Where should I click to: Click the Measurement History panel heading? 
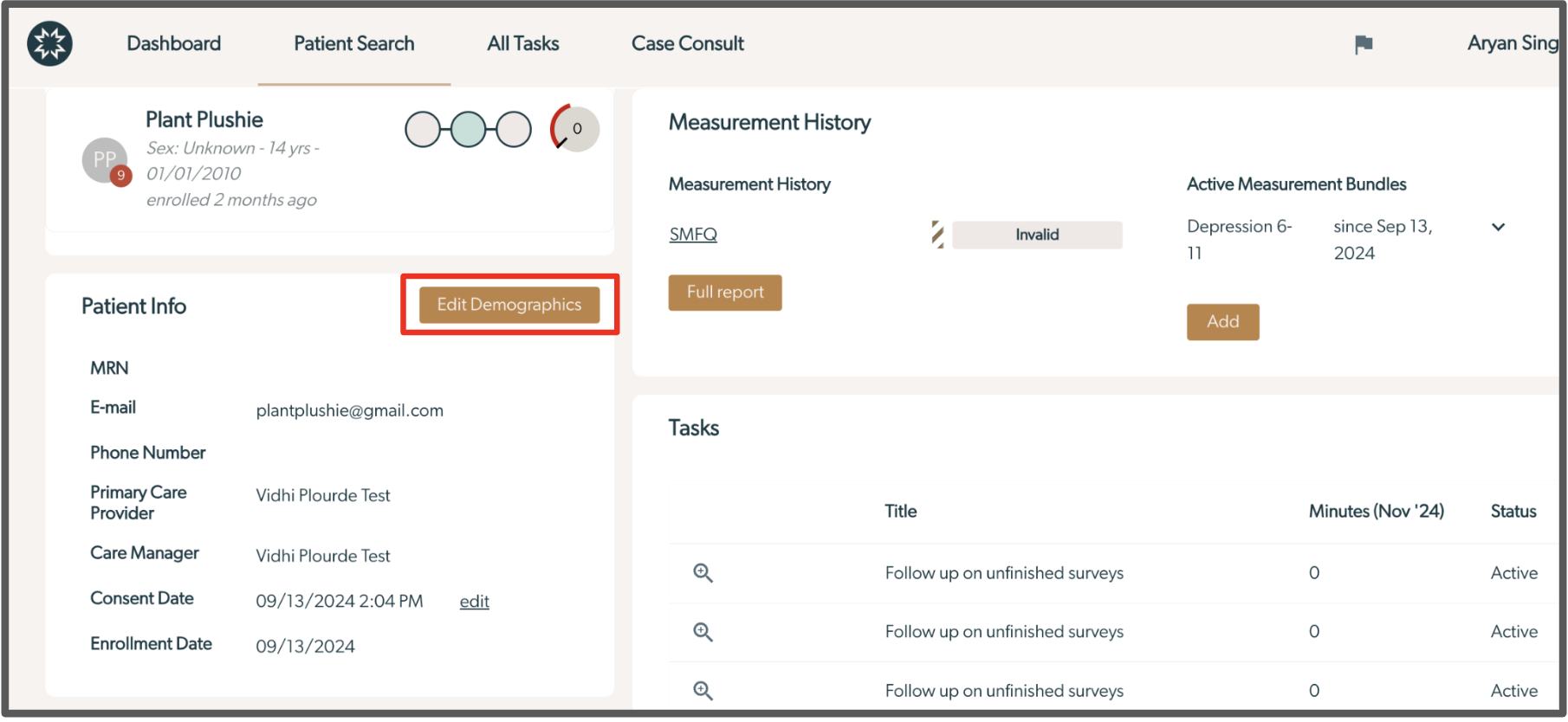click(x=769, y=122)
